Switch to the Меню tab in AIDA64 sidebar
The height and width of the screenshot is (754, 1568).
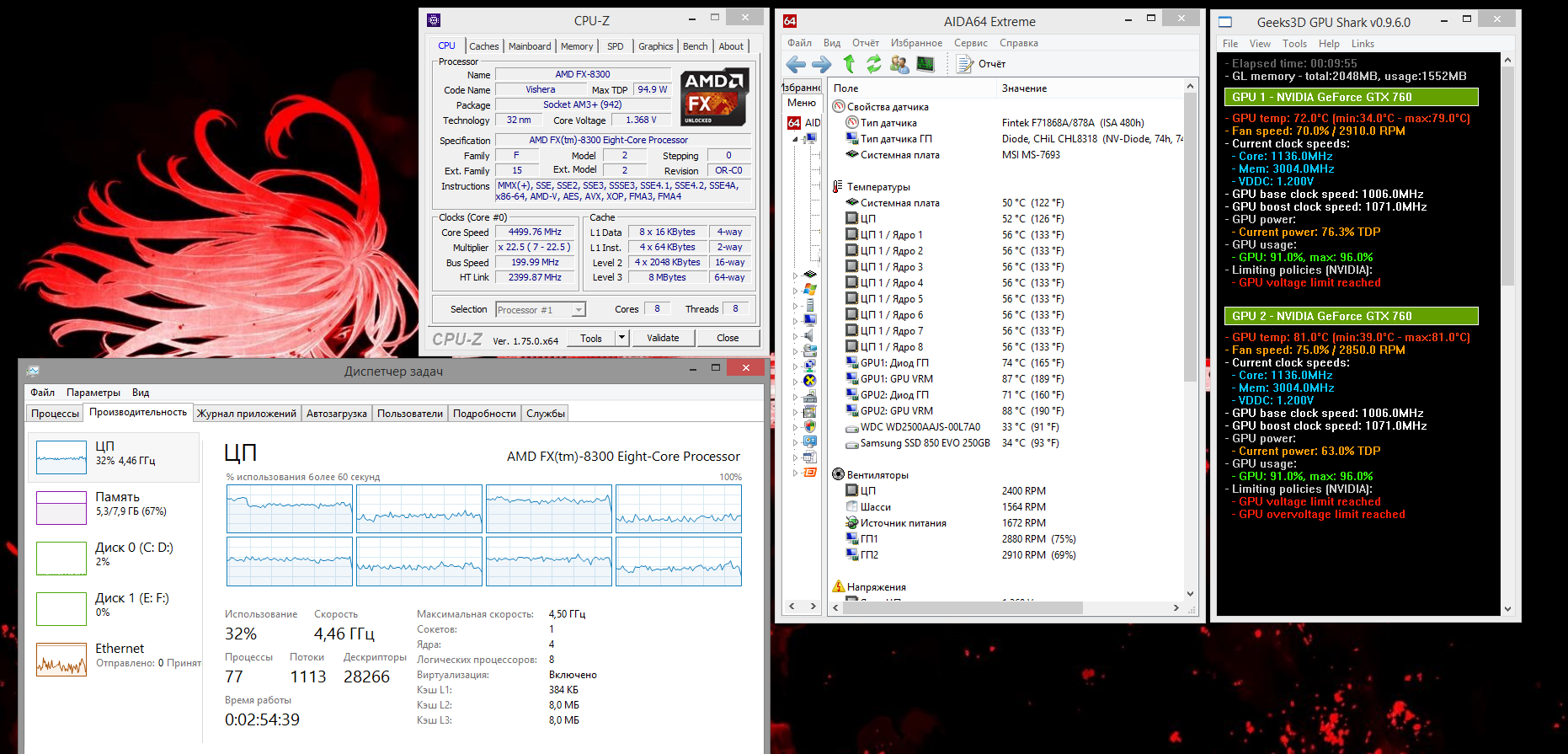click(802, 103)
